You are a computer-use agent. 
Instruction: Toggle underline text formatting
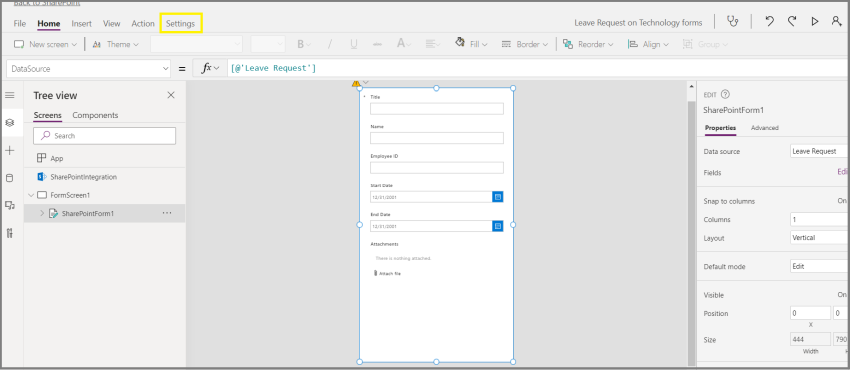coord(353,44)
